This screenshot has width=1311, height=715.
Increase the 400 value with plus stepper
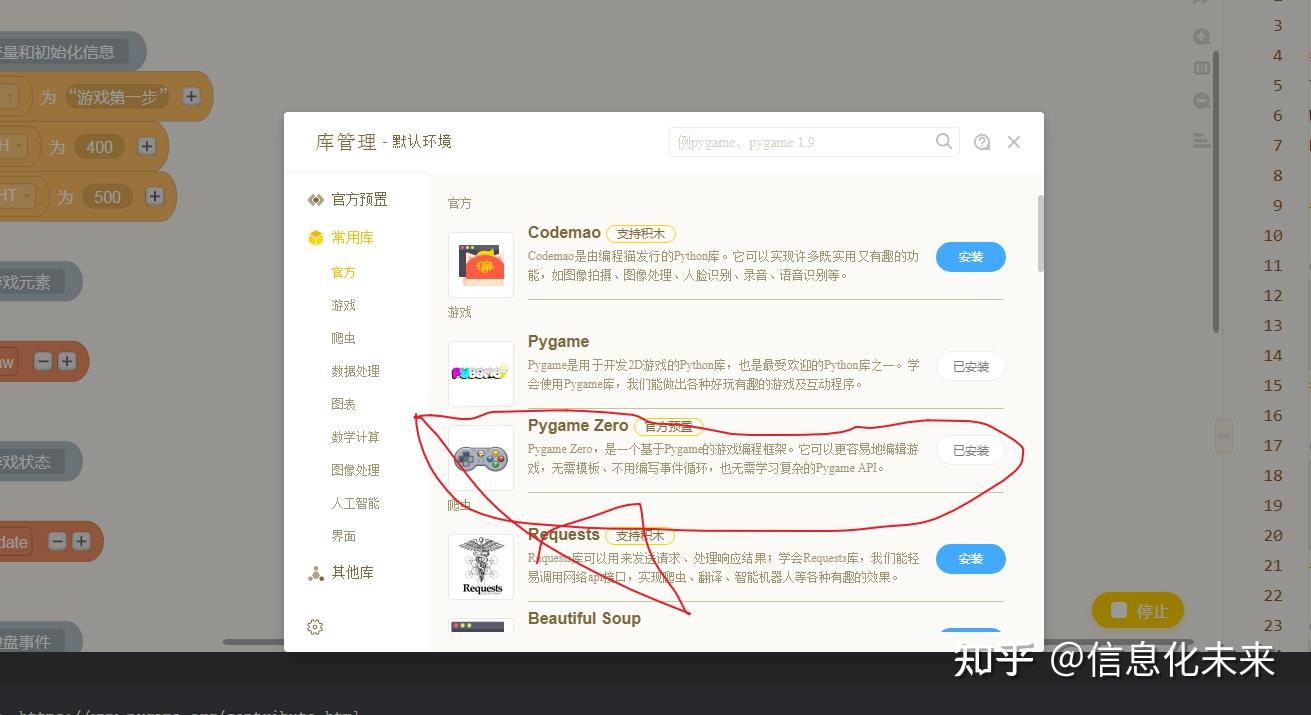click(x=146, y=145)
